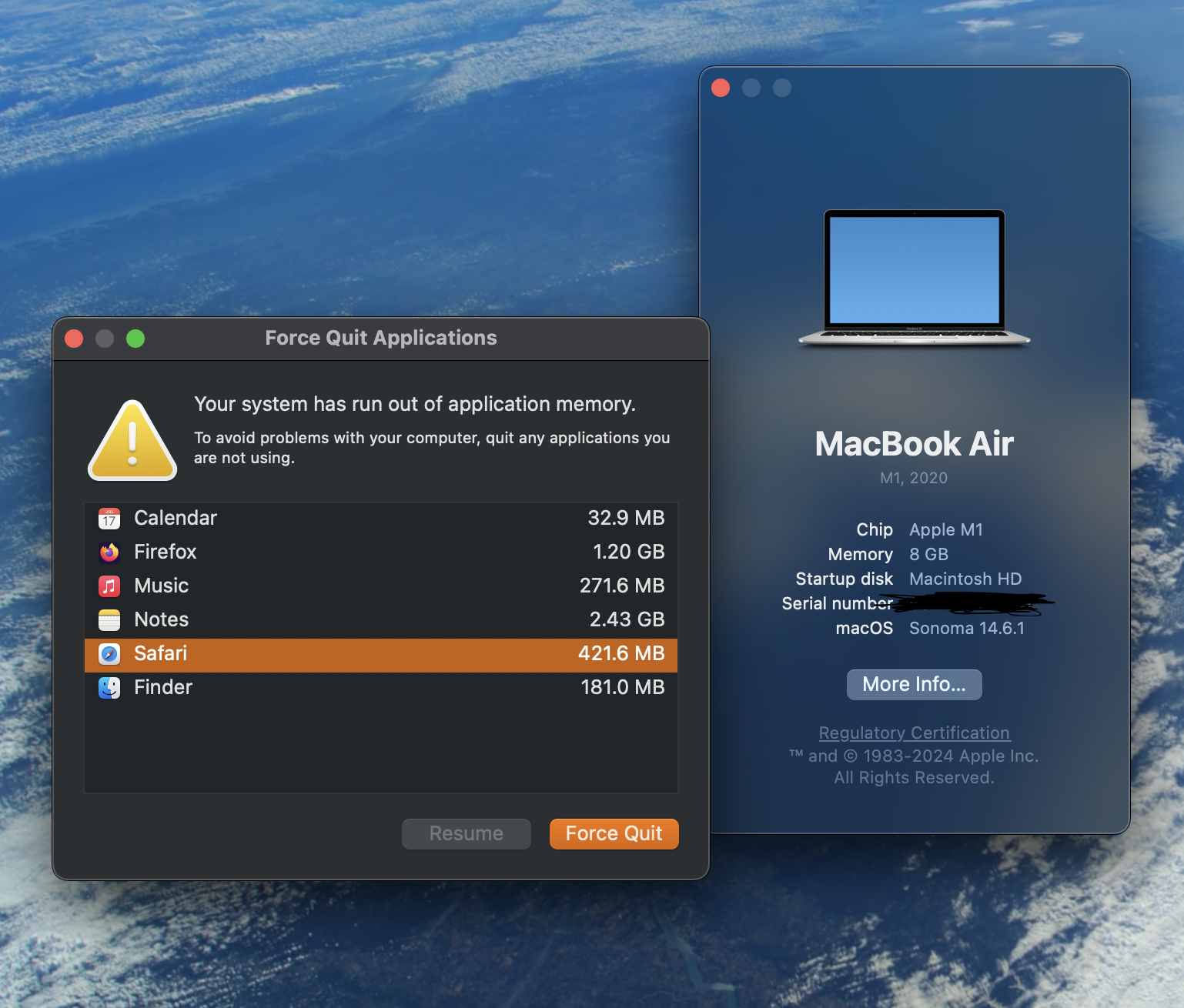
Task: Click the MacBook Air heading
Action: (915, 444)
